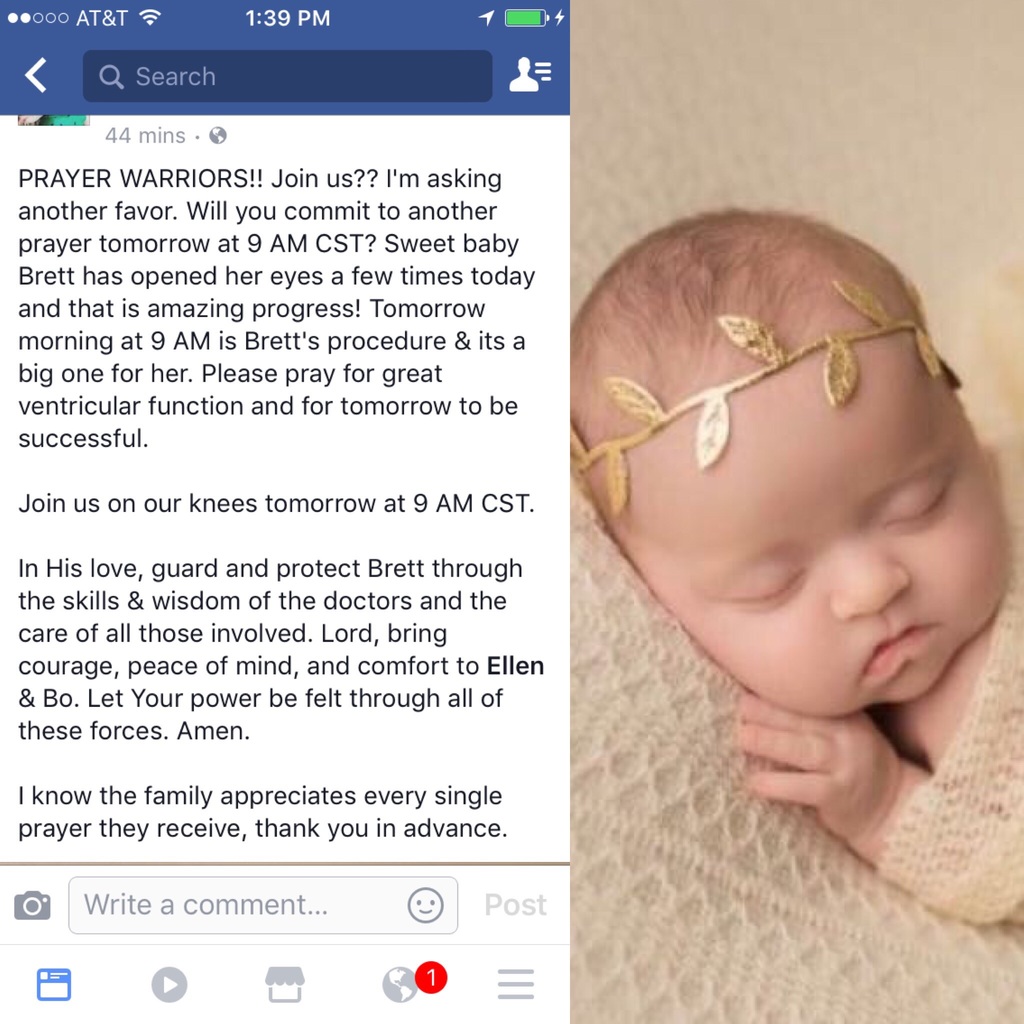Tap the tagged name Ellen
This screenshot has width=1024, height=1024.
coord(515,665)
